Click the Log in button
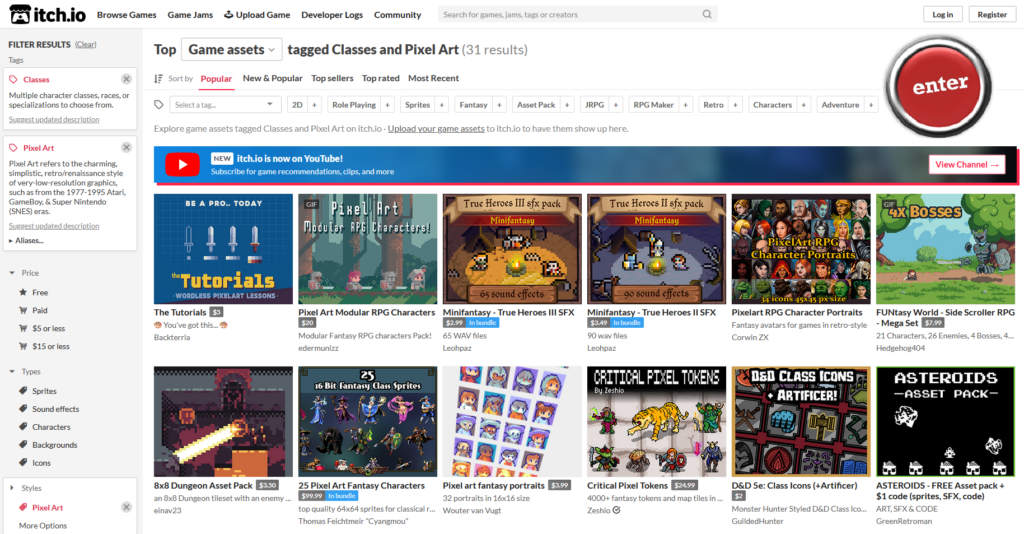Screen dimensions: 1024x534 click(x=942, y=14)
